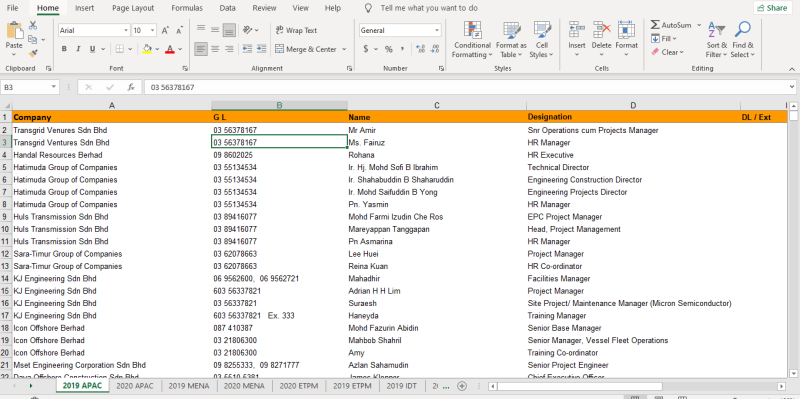800x399 pixels.
Task: Open the Name Box dropdown arrow
Action: pos(54,88)
